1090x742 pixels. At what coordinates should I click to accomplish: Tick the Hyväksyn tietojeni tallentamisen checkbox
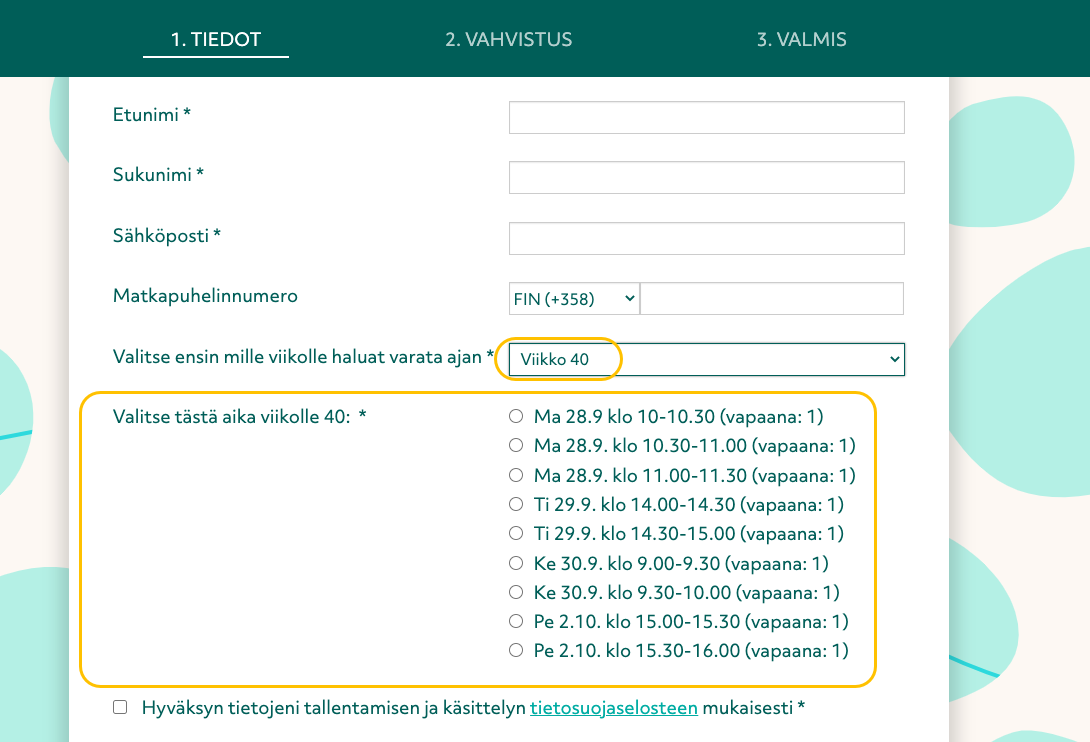click(120, 708)
